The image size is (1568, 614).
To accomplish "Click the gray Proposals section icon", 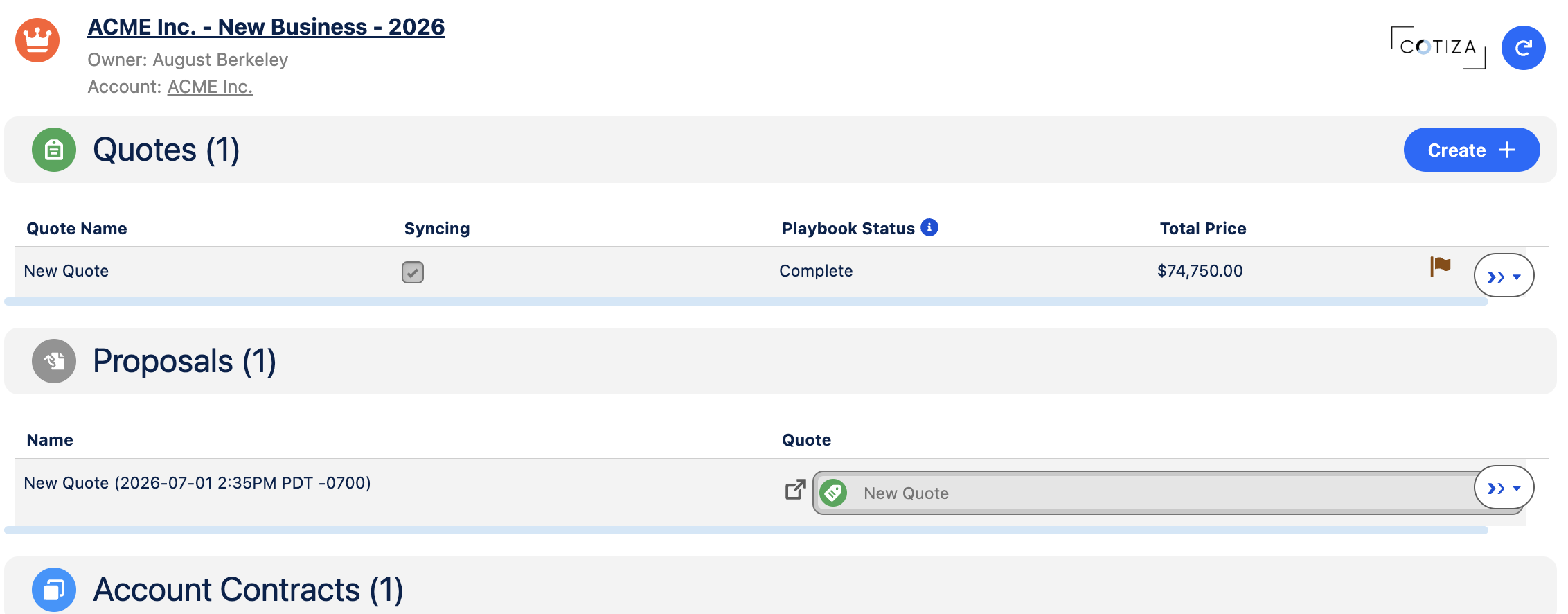I will tap(54, 361).
